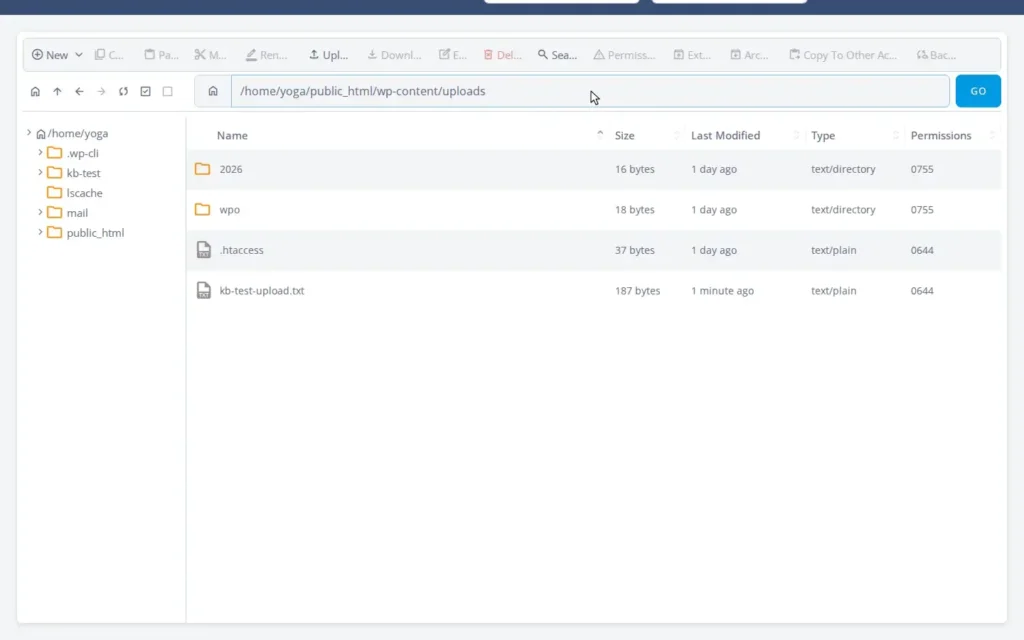The width and height of the screenshot is (1024, 640).
Task: Click the Rename toolbar icon
Action: [x=251, y=55]
